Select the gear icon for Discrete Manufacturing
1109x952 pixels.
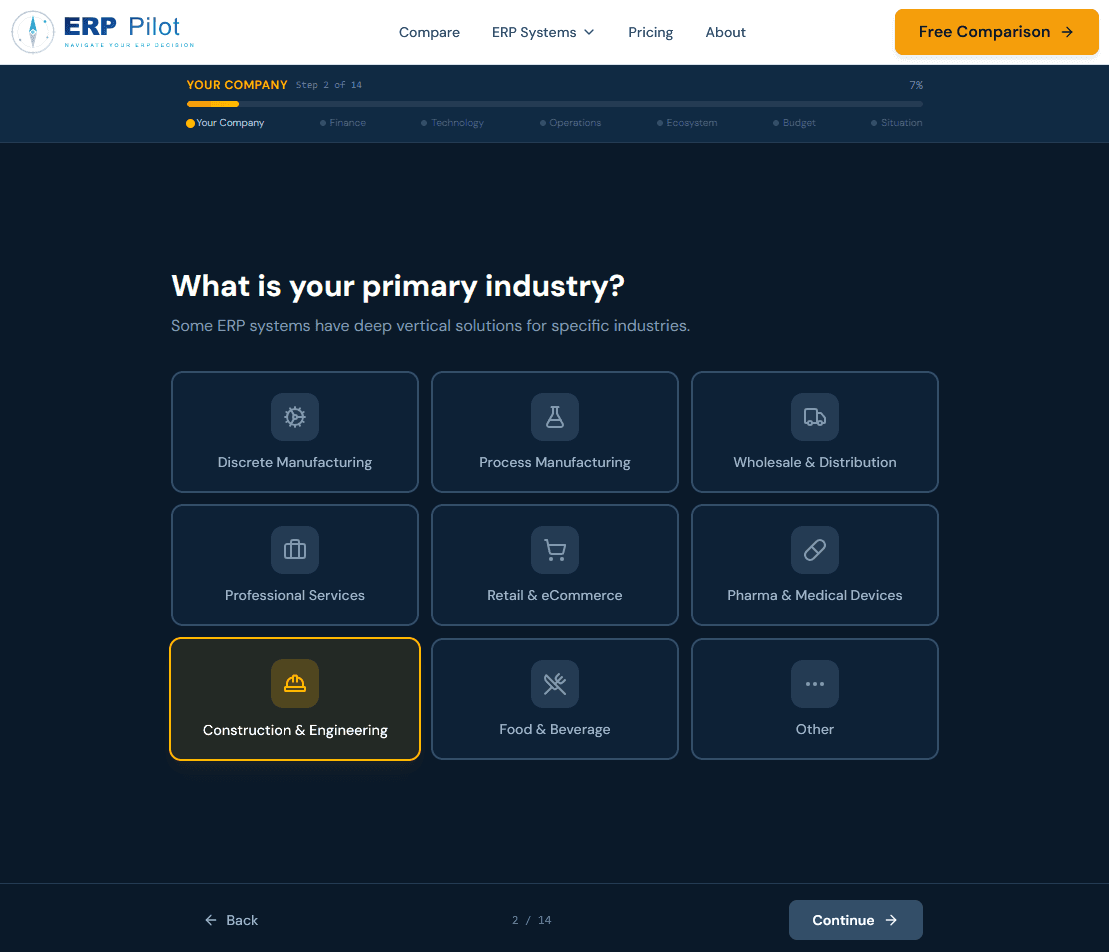pyautogui.click(x=294, y=417)
